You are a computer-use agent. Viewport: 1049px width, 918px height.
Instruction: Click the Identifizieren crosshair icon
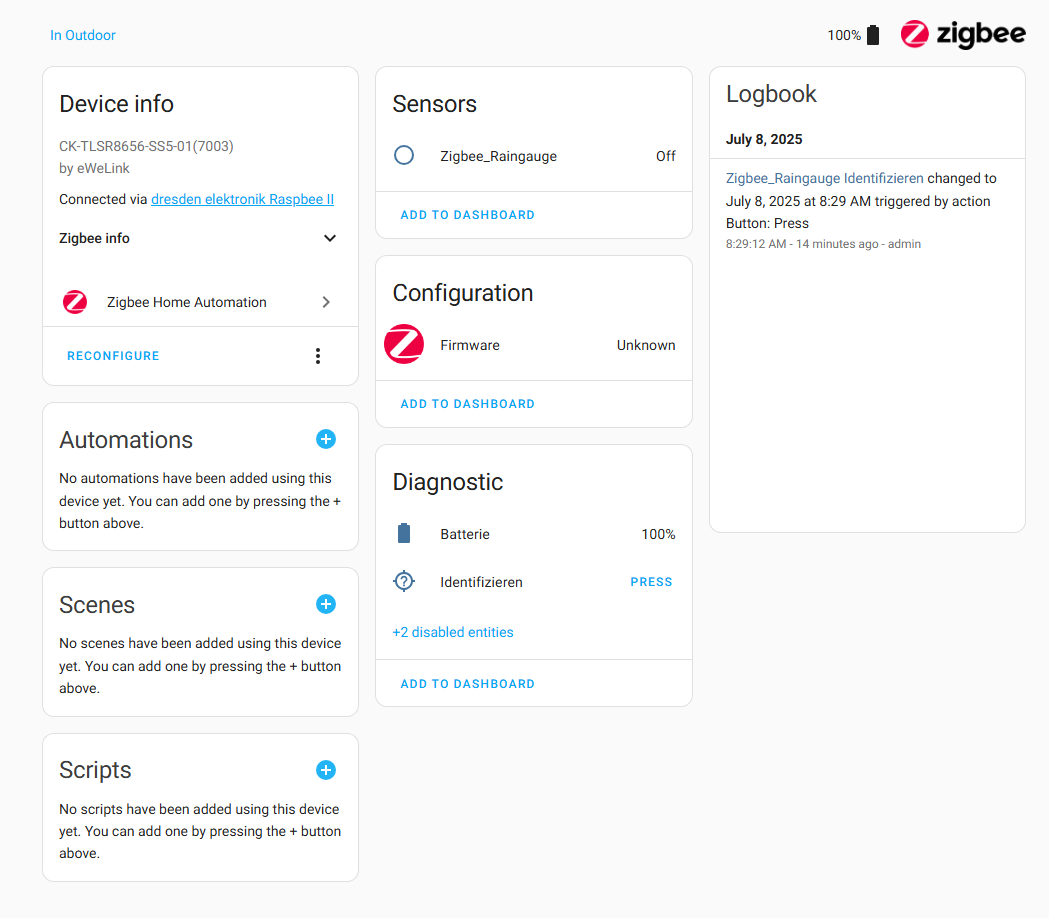click(404, 581)
